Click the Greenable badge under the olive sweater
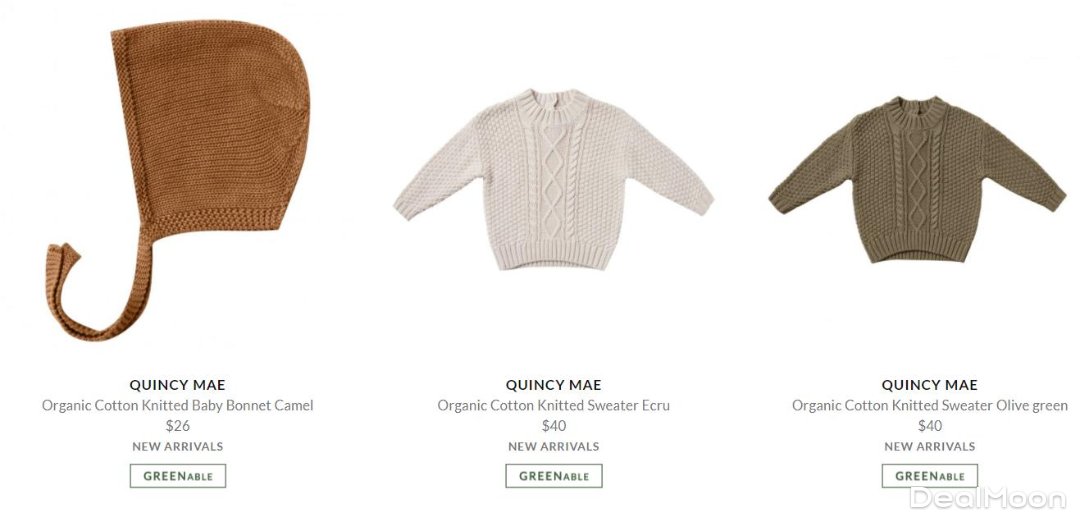 (x=930, y=476)
